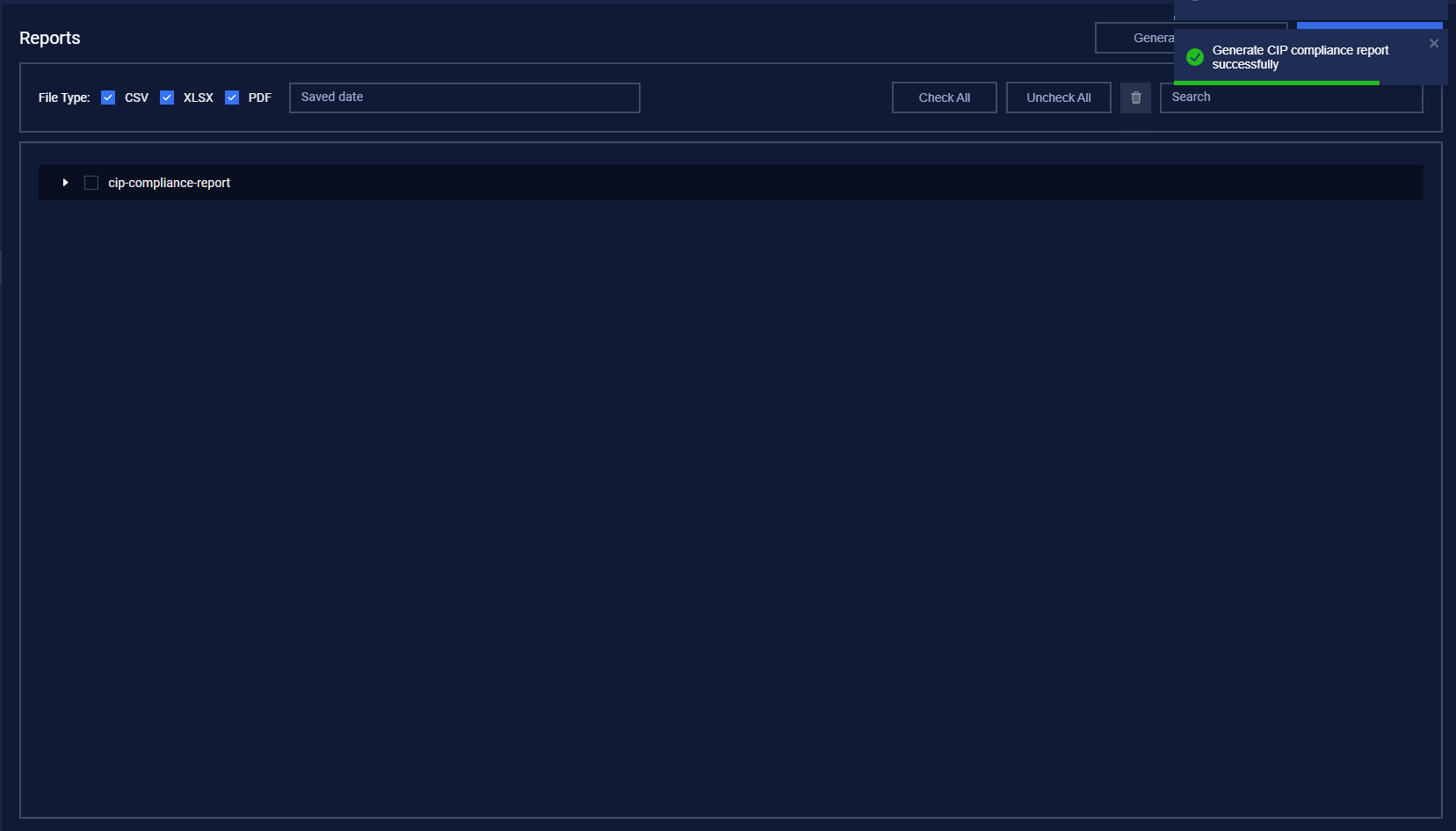Viewport: 1456px width, 831px height.
Task: Click the Reports page heading
Action: coord(50,38)
